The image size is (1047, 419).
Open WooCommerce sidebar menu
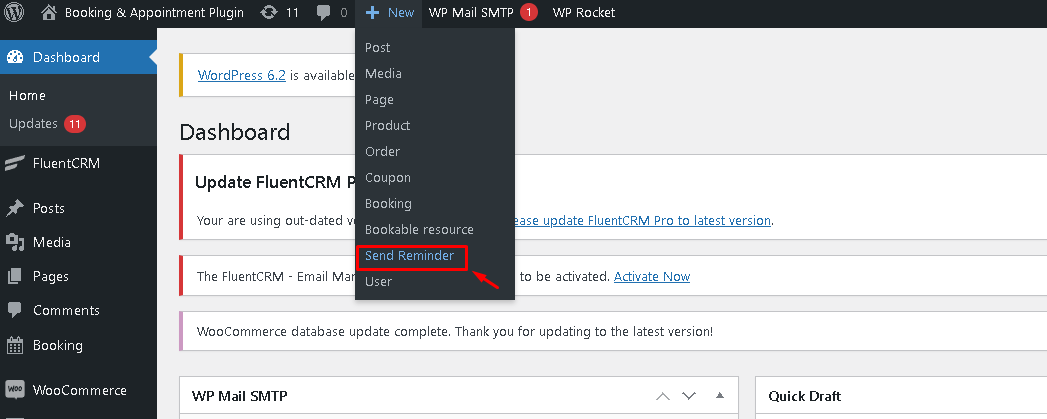click(x=78, y=390)
